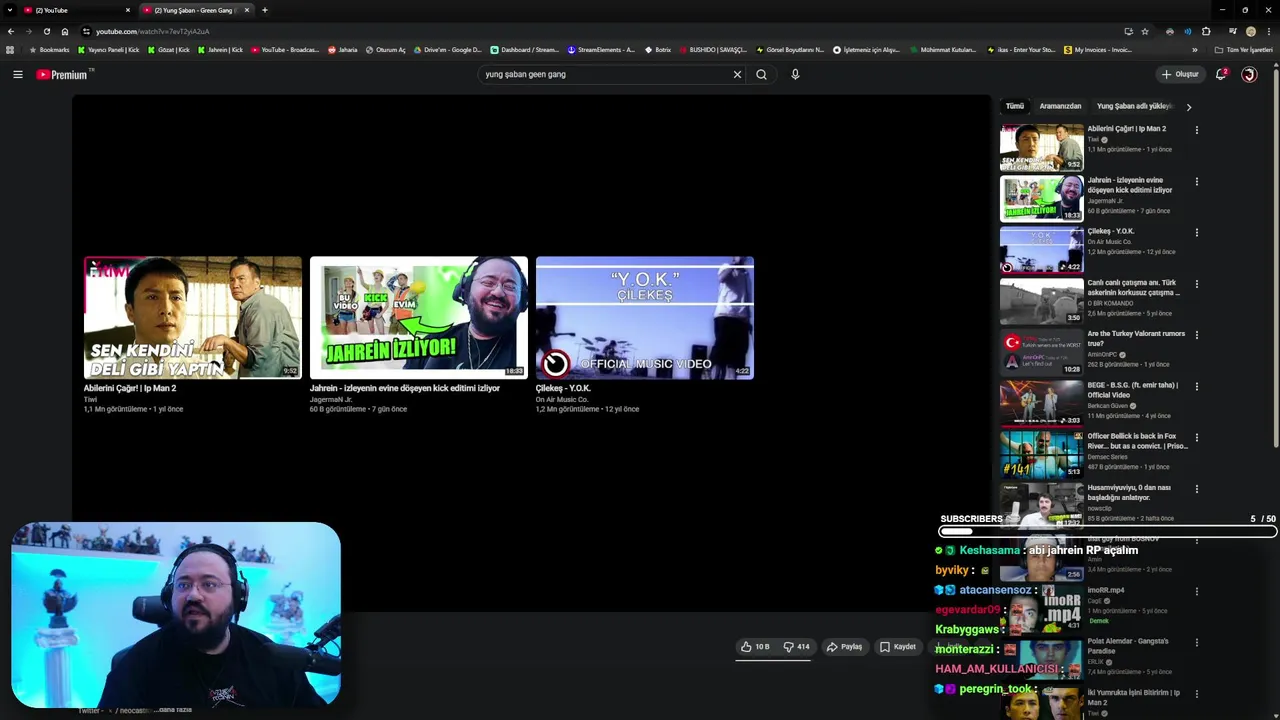Select the Yung Şaban adlı yükleyen chip
1280x720 pixels.
(1134, 106)
